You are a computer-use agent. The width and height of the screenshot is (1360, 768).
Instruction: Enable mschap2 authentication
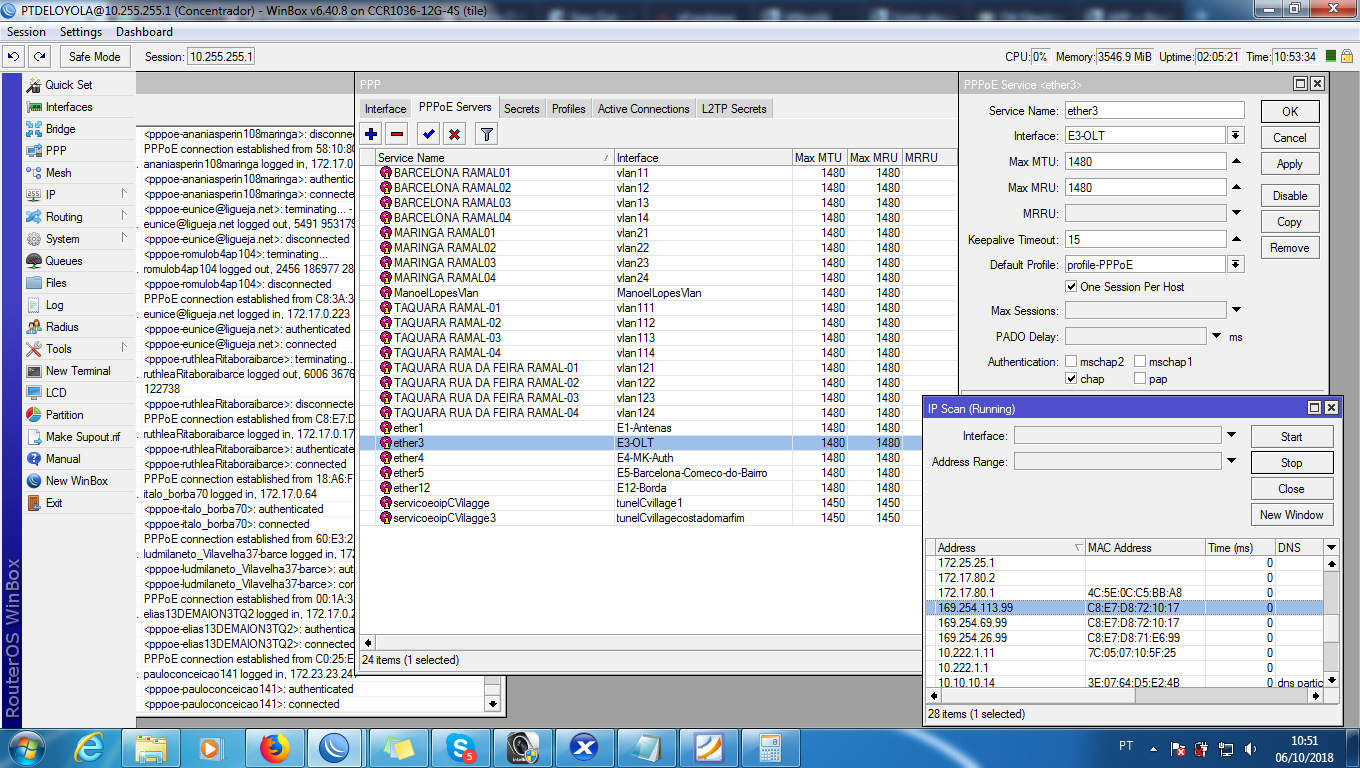coord(1072,362)
